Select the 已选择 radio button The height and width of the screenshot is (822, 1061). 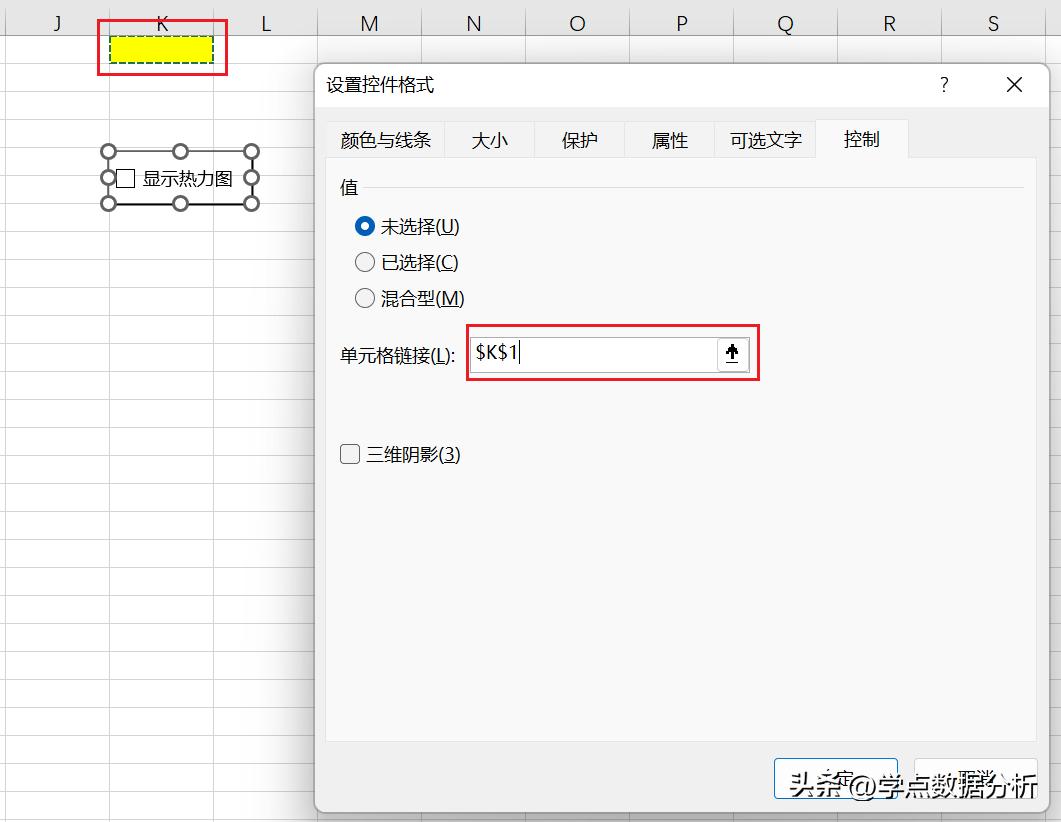[365, 262]
